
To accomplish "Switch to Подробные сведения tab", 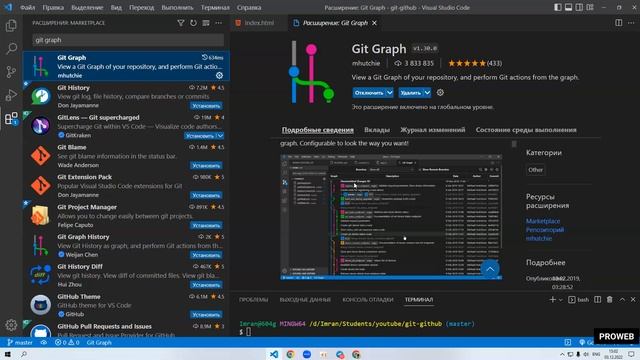I will (318, 130).
